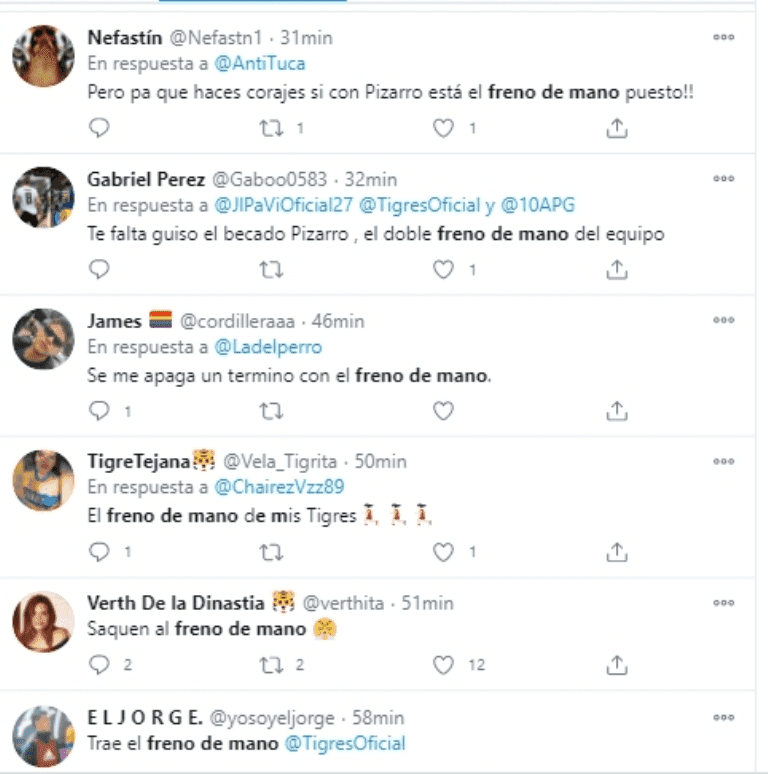768x774 pixels.
Task: Share Gabriel Perez's tweet
Action: 616,270
